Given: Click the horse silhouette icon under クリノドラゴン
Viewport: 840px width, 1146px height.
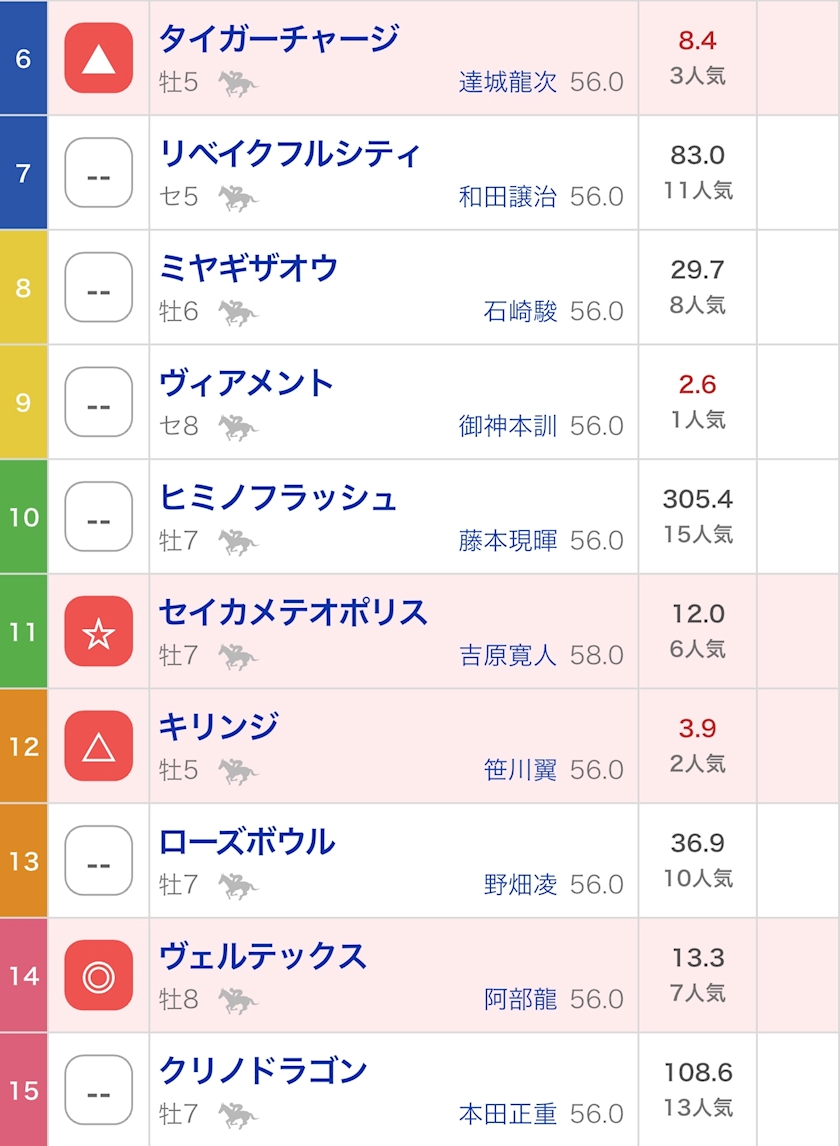Looking at the screenshot, I should 238,1115.
